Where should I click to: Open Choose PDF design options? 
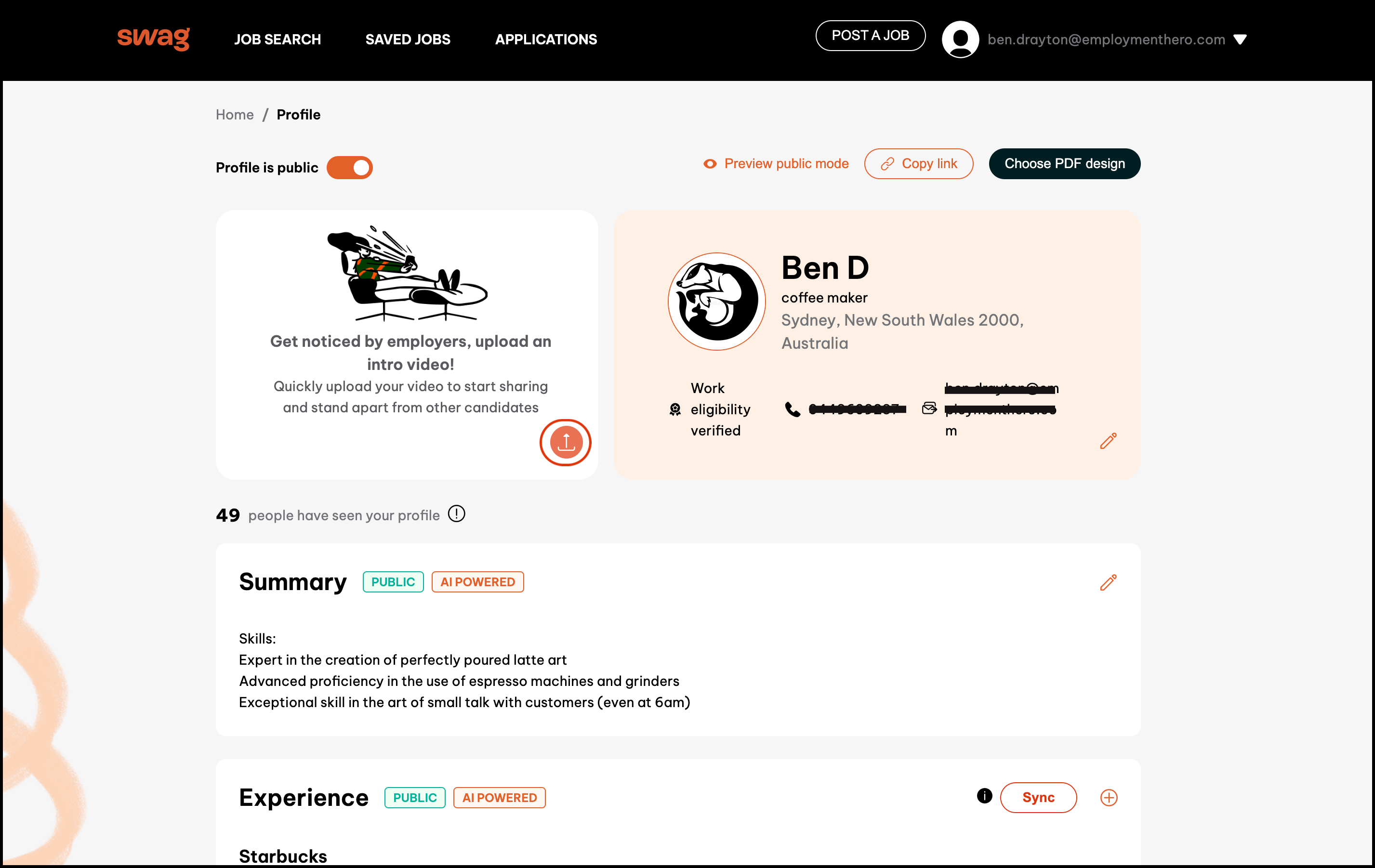[1064, 163]
